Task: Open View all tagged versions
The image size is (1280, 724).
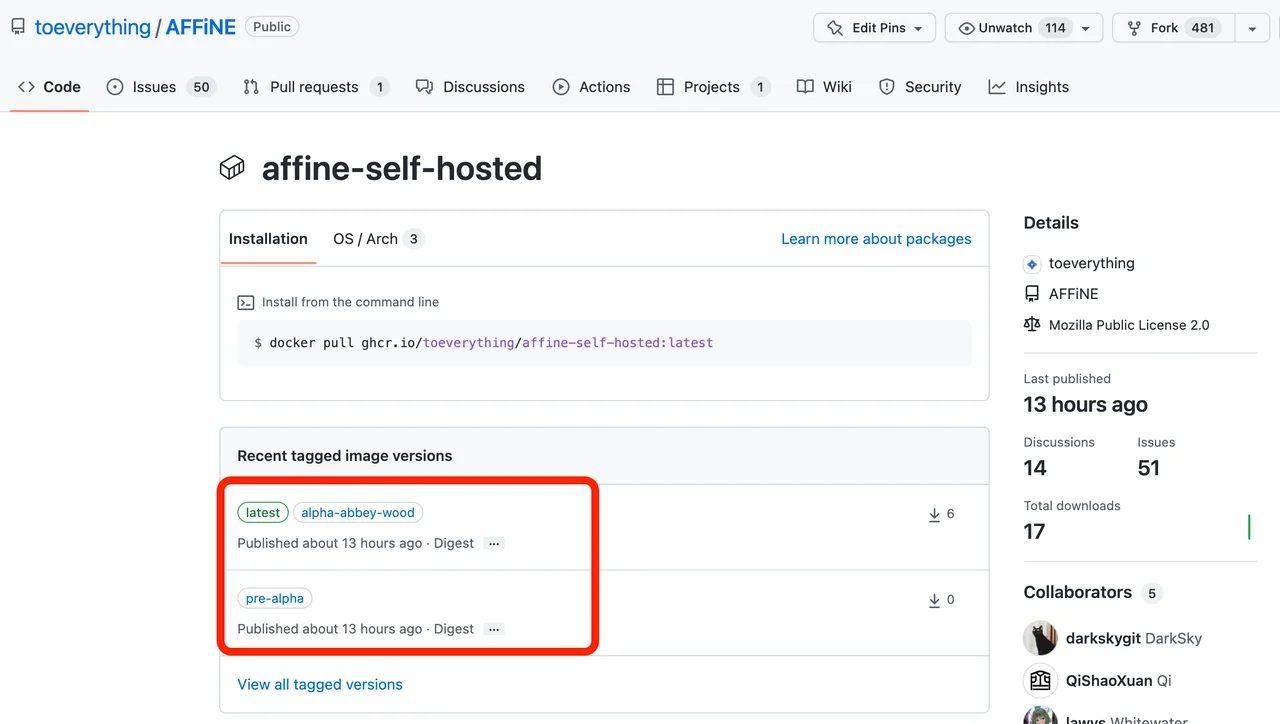Action: click(320, 685)
